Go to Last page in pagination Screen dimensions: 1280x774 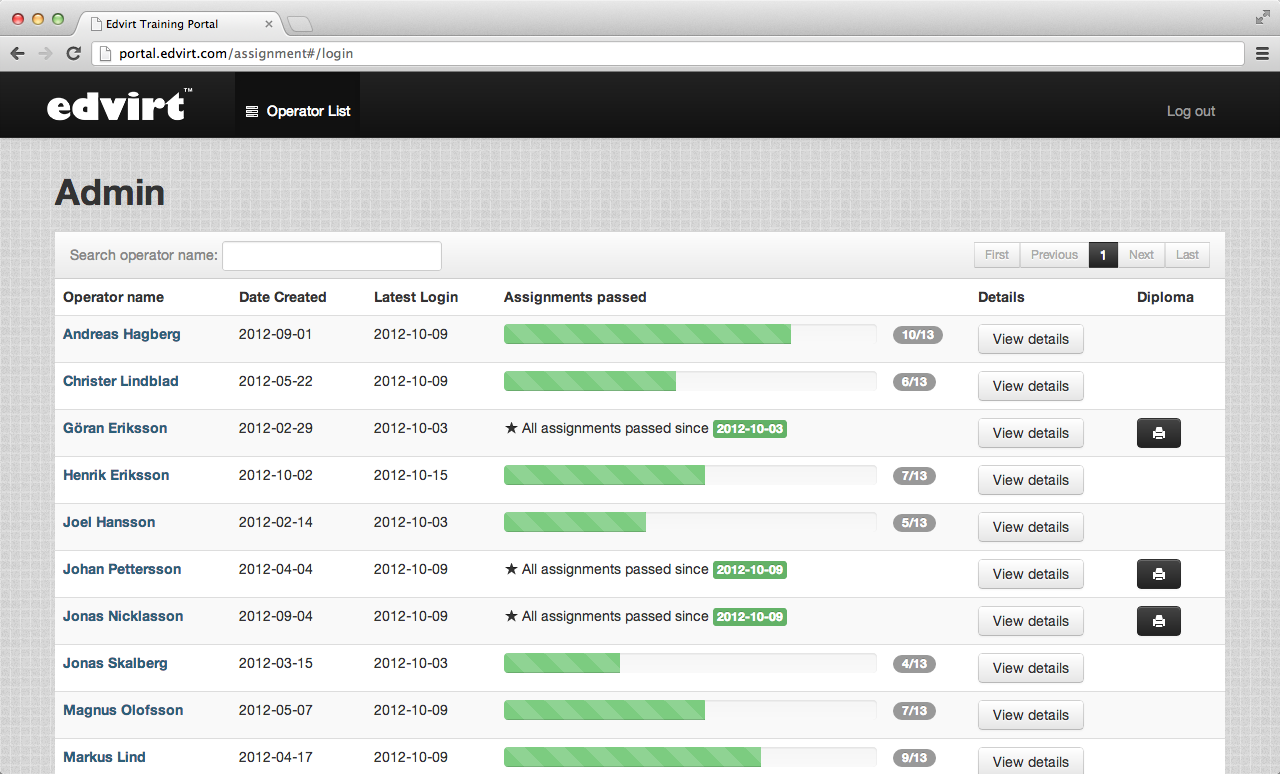[x=1187, y=255]
